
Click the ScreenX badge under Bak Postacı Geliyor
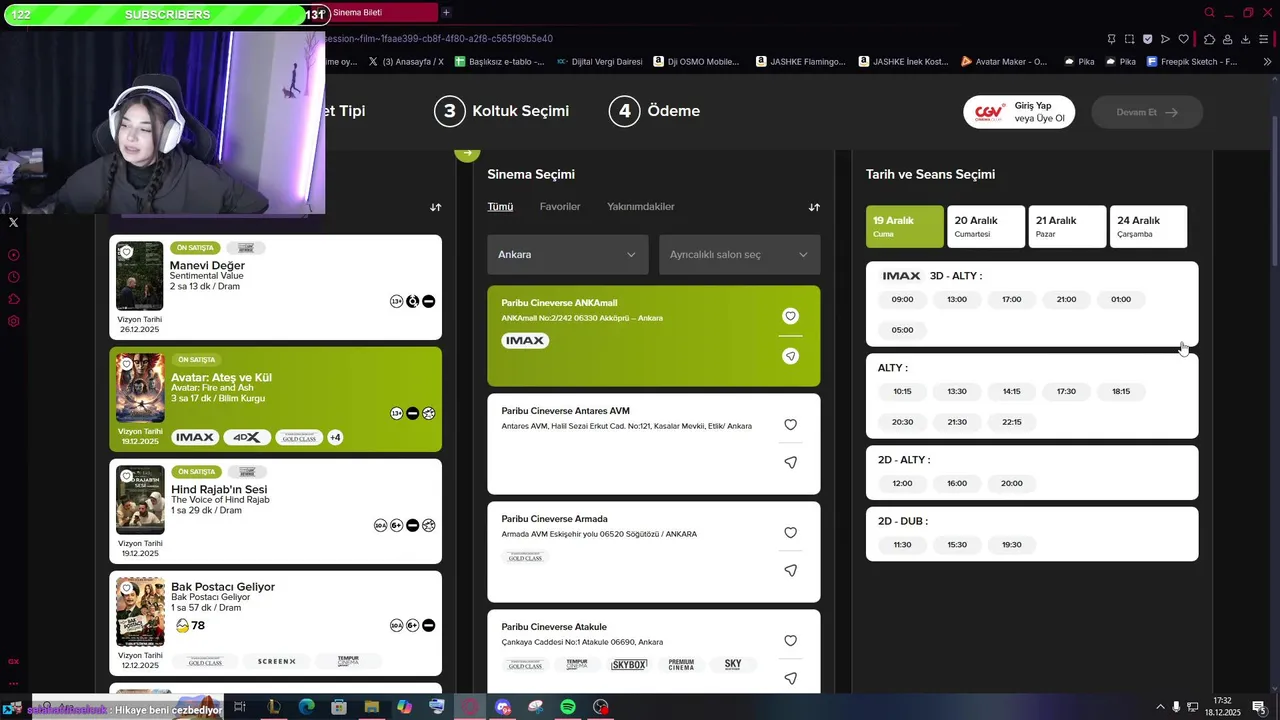(x=276, y=661)
